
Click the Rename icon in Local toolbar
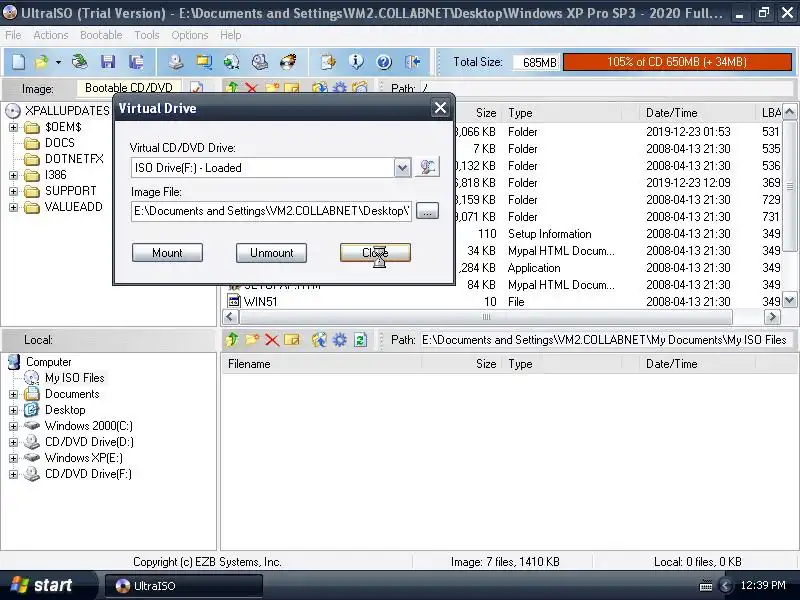coord(292,340)
